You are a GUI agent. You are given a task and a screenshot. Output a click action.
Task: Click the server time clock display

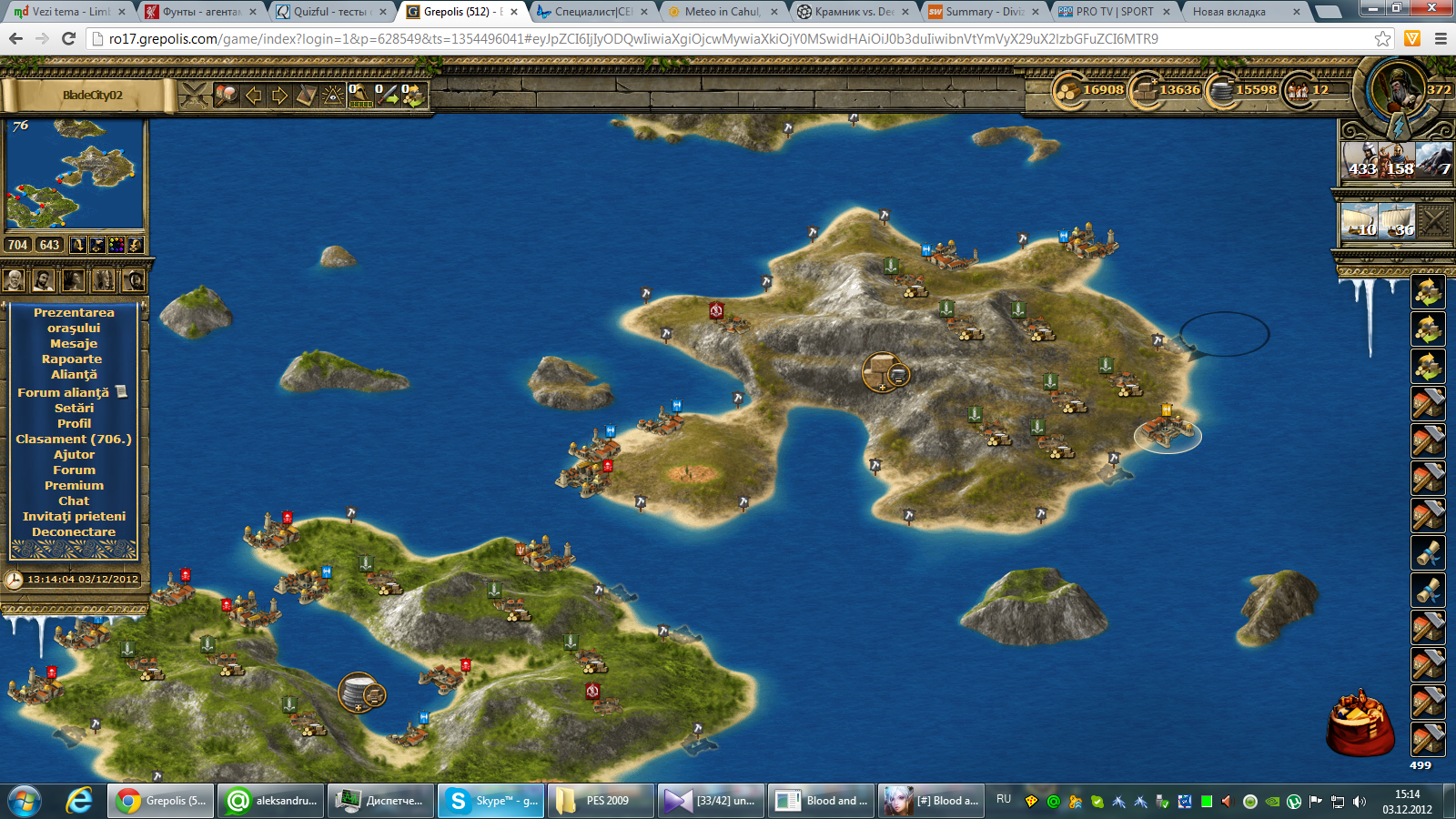pos(73,579)
